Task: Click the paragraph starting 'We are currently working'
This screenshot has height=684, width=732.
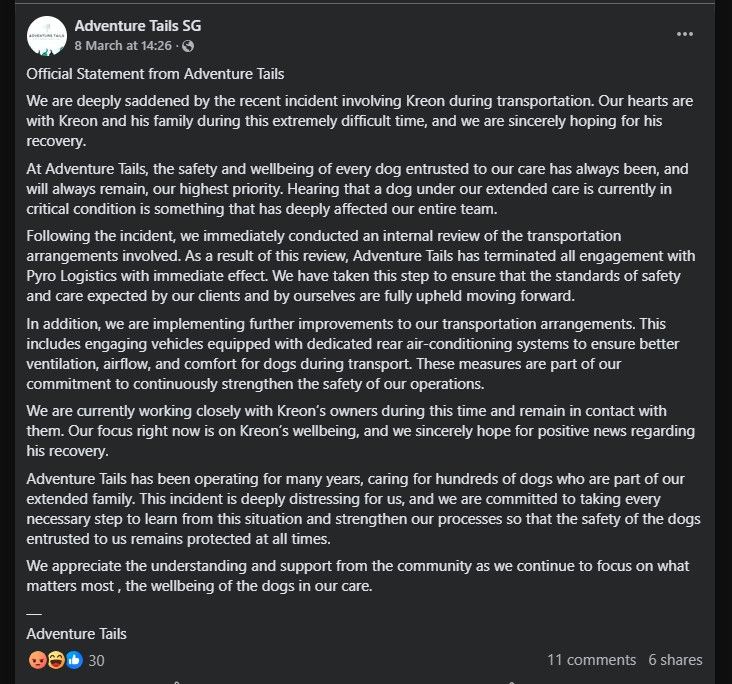Action: point(360,431)
